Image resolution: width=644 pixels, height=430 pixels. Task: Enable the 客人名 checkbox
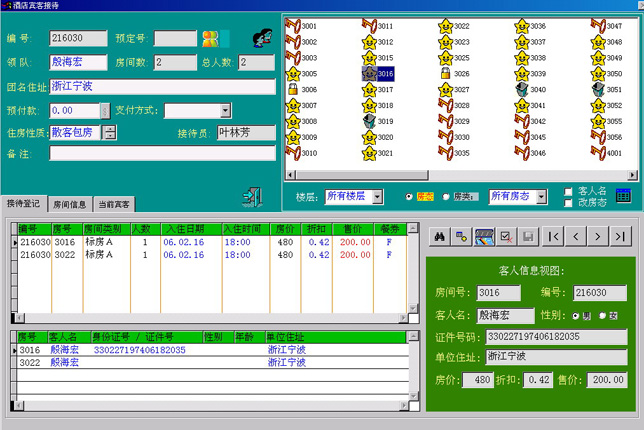[x=569, y=191]
